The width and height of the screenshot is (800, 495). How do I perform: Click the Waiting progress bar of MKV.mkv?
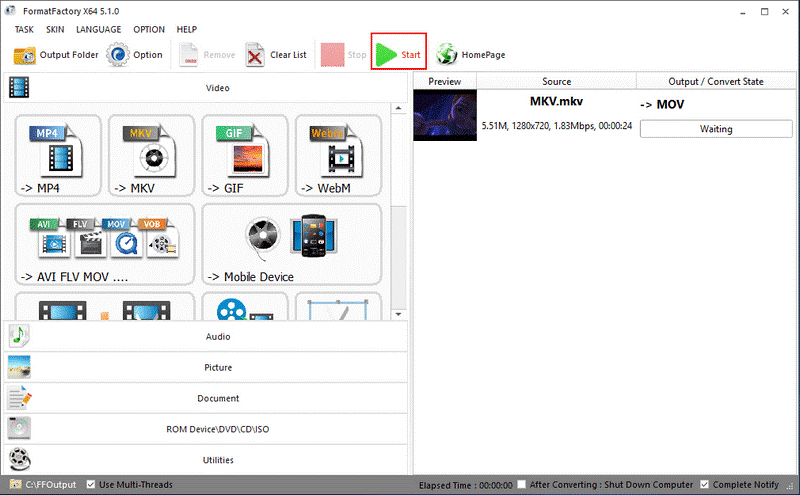(716, 129)
